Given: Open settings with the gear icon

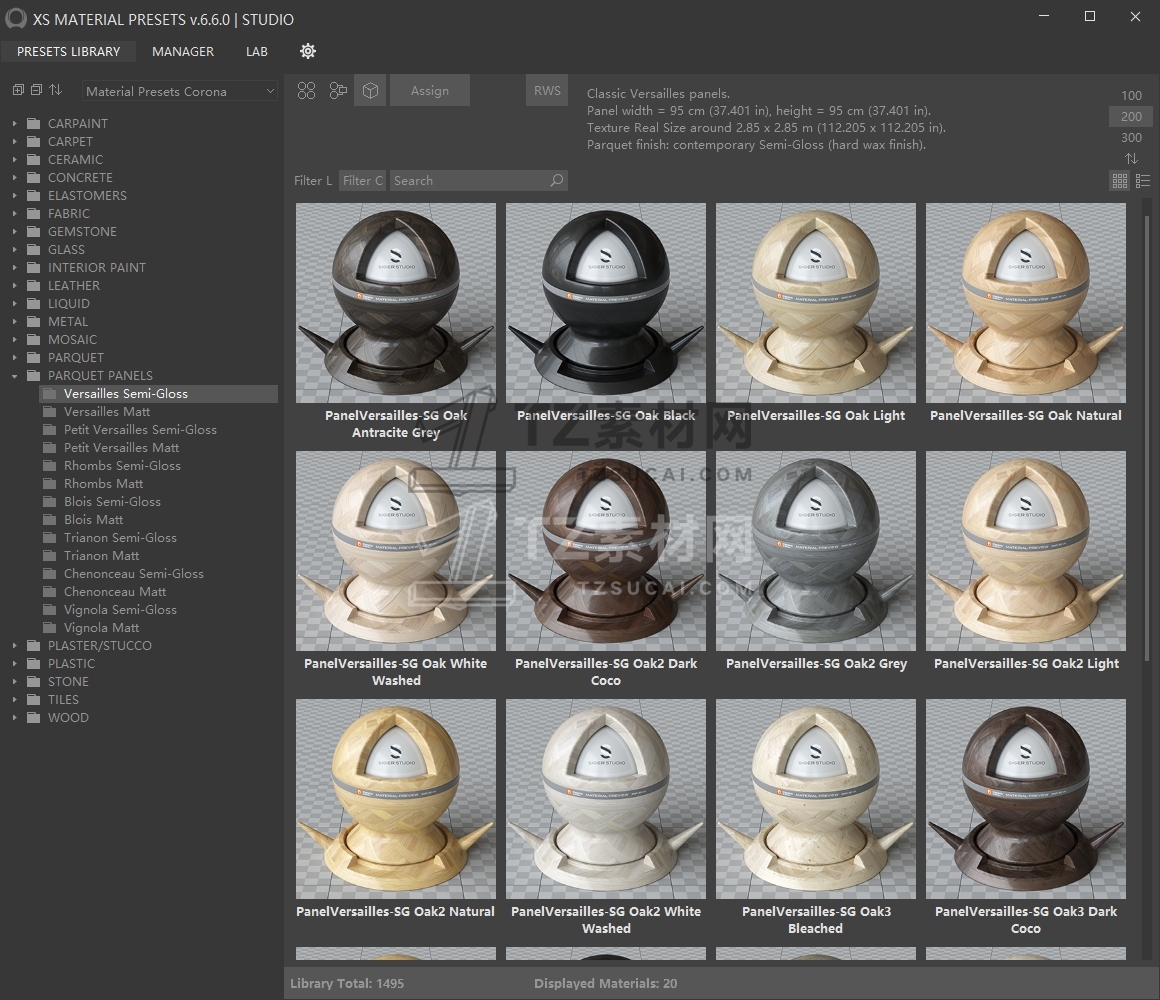Looking at the screenshot, I should tap(308, 51).
